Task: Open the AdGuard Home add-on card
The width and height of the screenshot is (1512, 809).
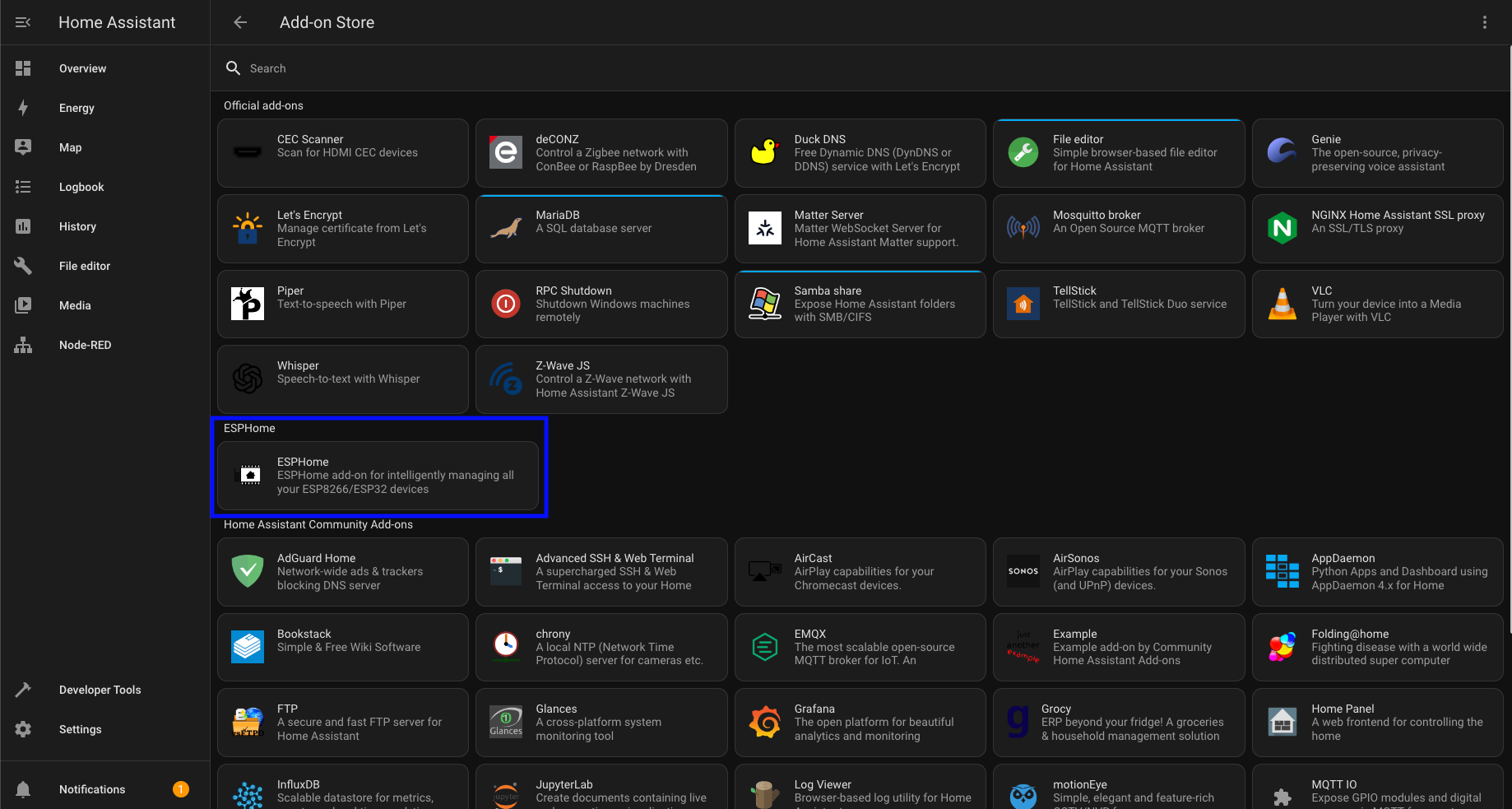Action: point(342,572)
